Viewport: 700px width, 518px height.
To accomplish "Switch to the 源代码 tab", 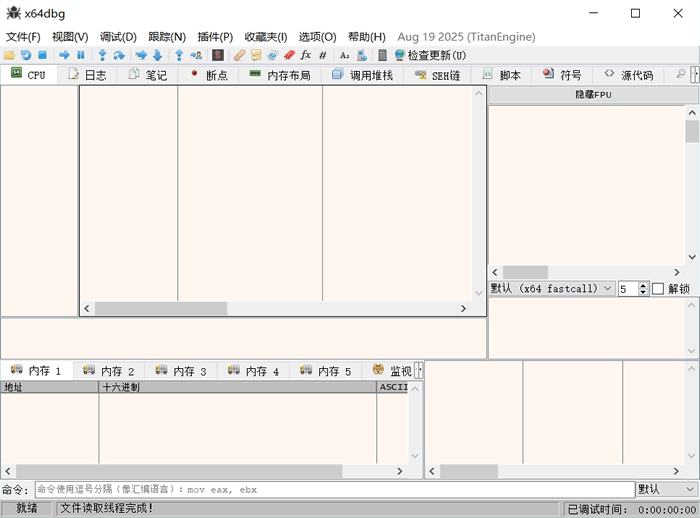I will click(x=629, y=75).
